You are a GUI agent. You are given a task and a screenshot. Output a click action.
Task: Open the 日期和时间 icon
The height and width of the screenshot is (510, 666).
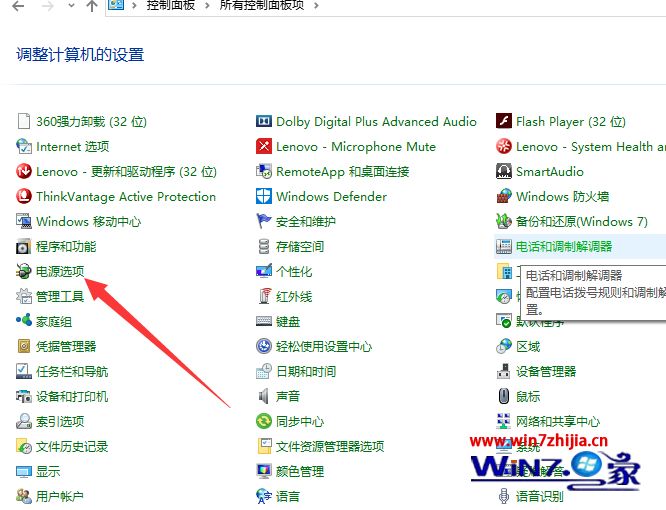[264, 371]
